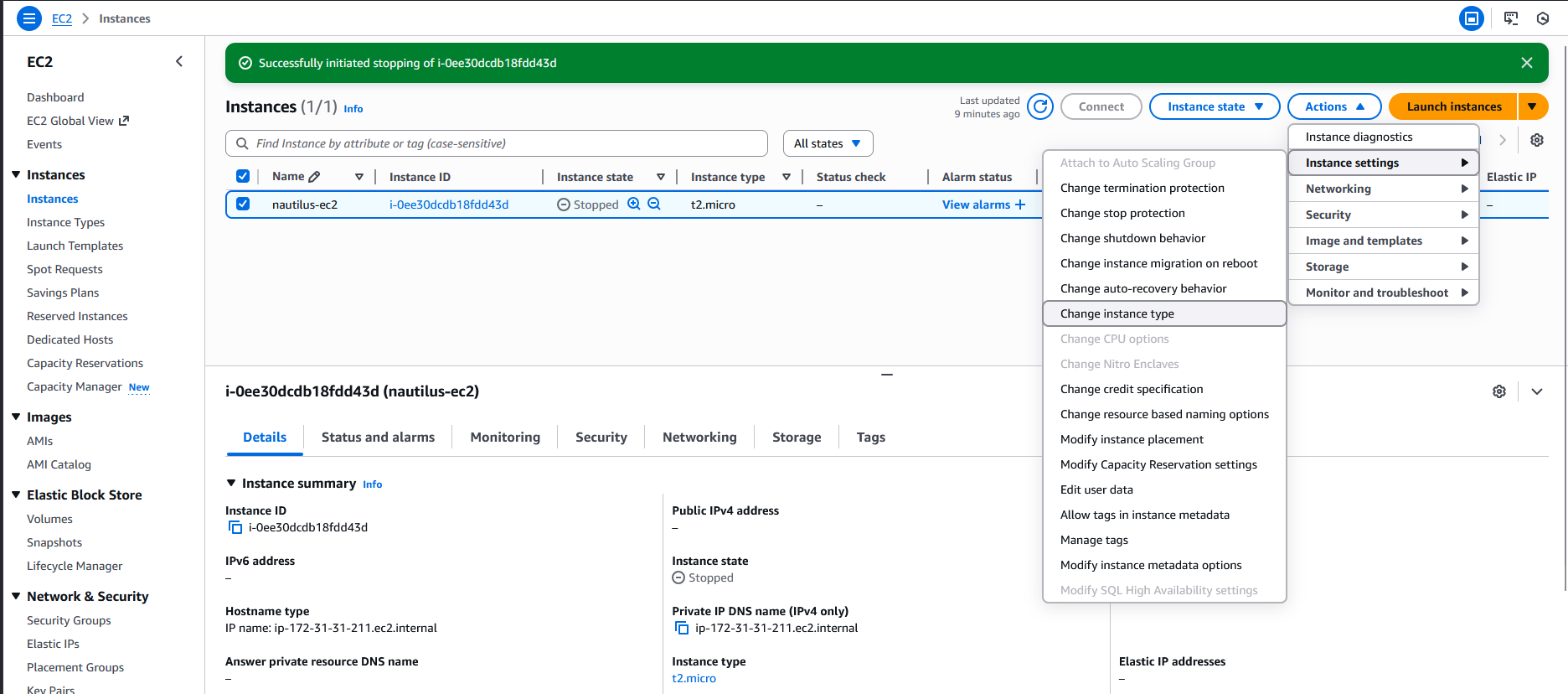Switch to the Monitoring tab
The height and width of the screenshot is (694, 1568).
coord(505,437)
